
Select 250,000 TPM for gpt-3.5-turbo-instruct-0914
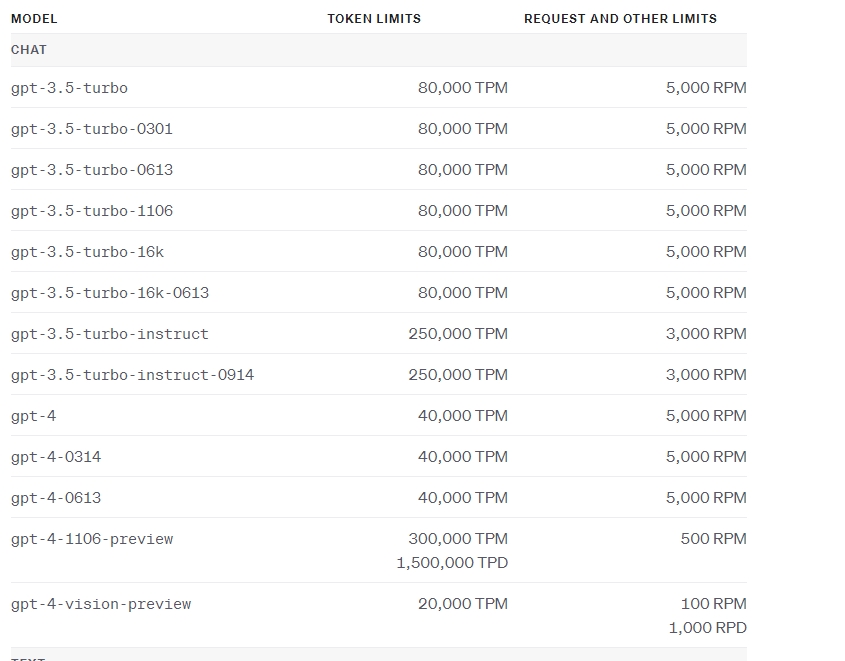coord(458,375)
